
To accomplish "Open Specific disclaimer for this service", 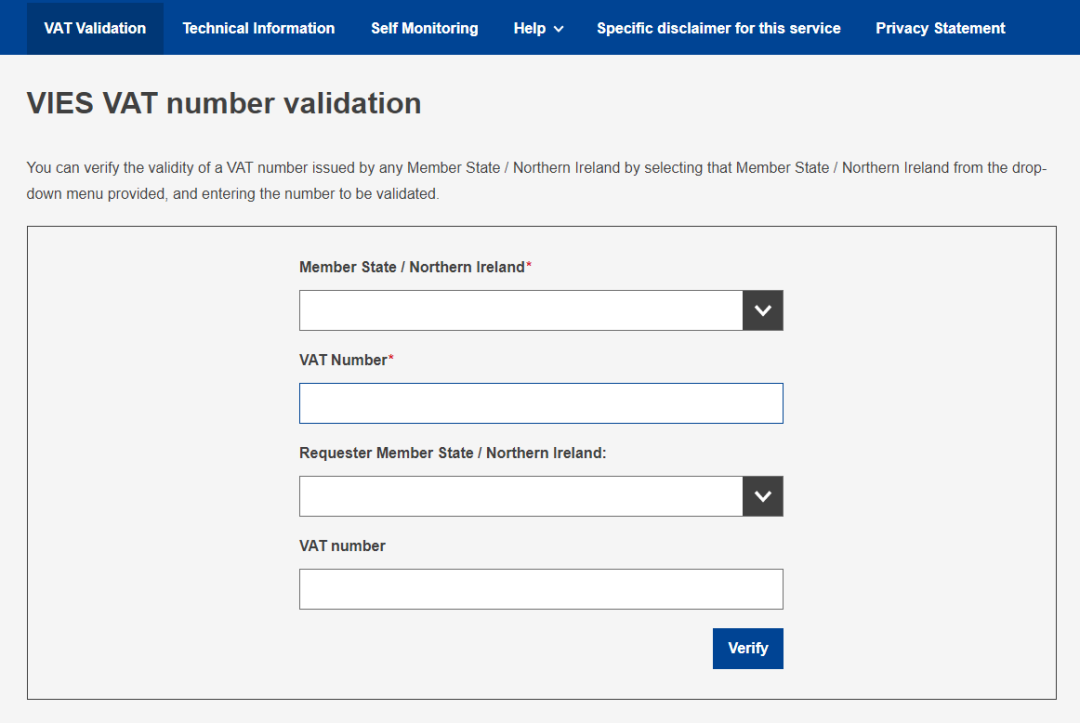I will 718,28.
